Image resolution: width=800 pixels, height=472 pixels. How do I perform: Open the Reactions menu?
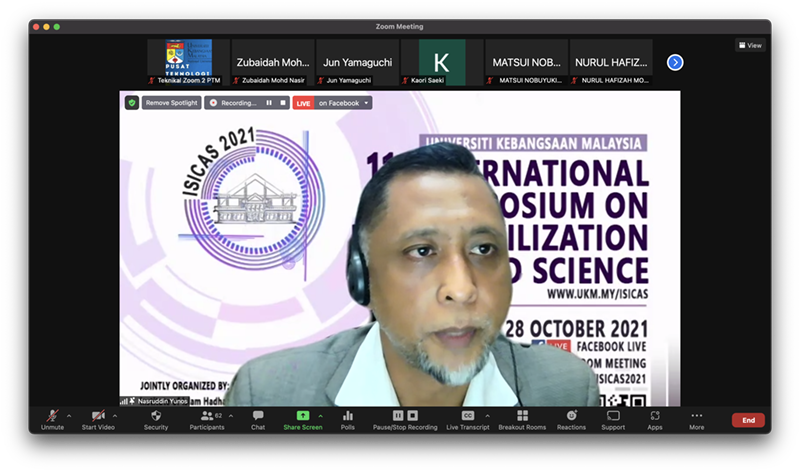click(x=571, y=418)
